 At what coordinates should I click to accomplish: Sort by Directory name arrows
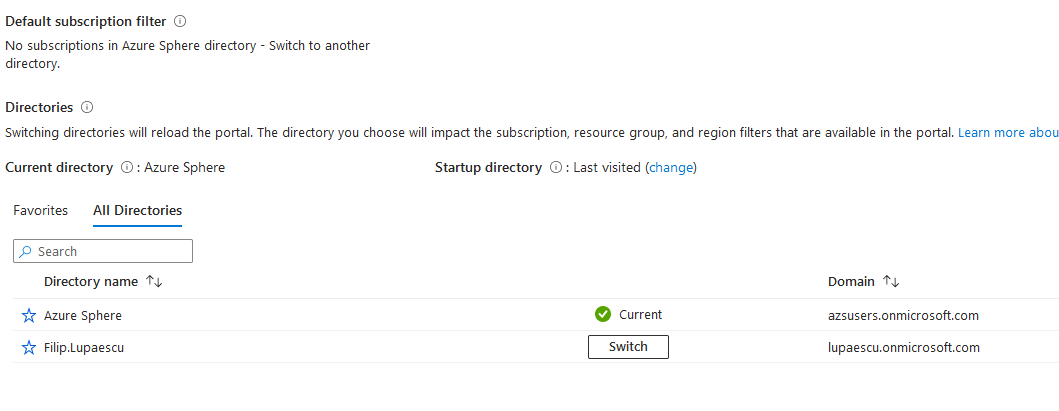coord(155,281)
